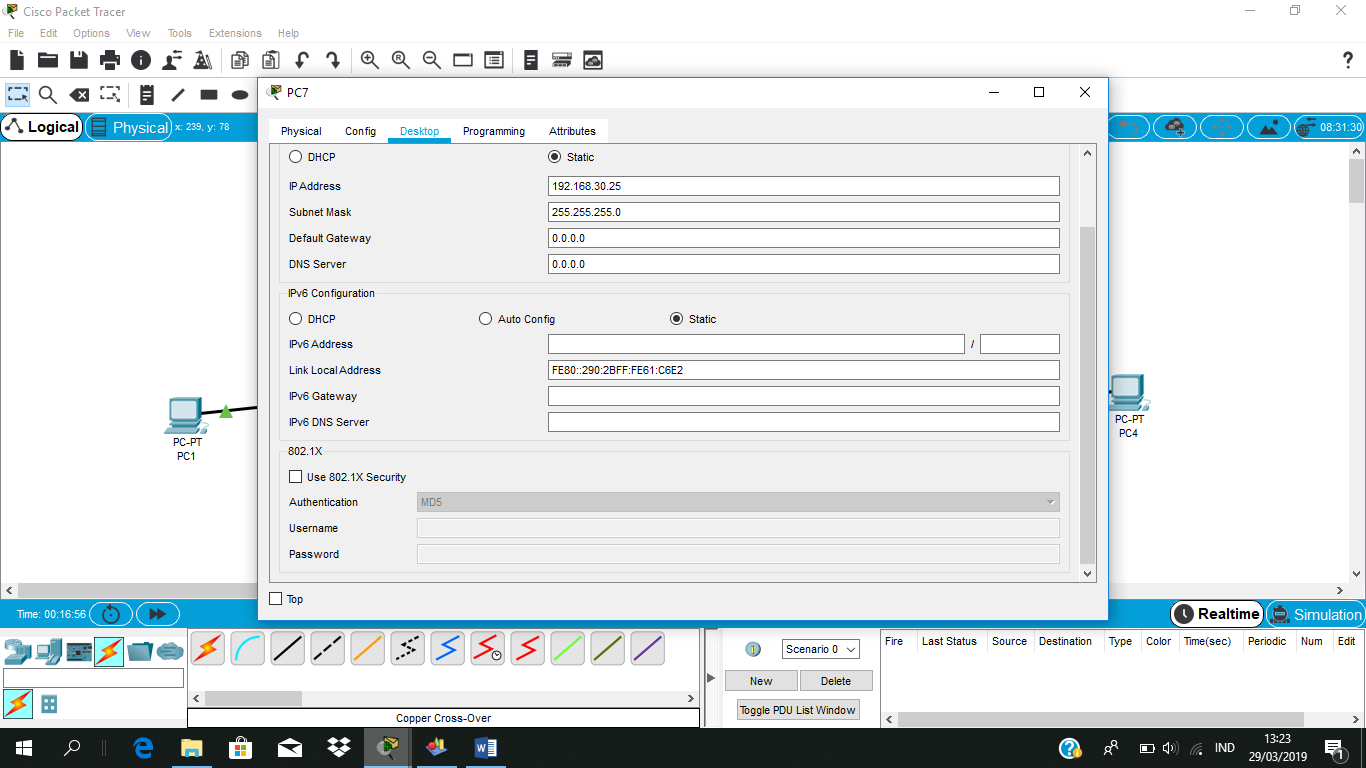Select the Draw Rectangle tool
The image size is (1366, 768).
[209, 95]
